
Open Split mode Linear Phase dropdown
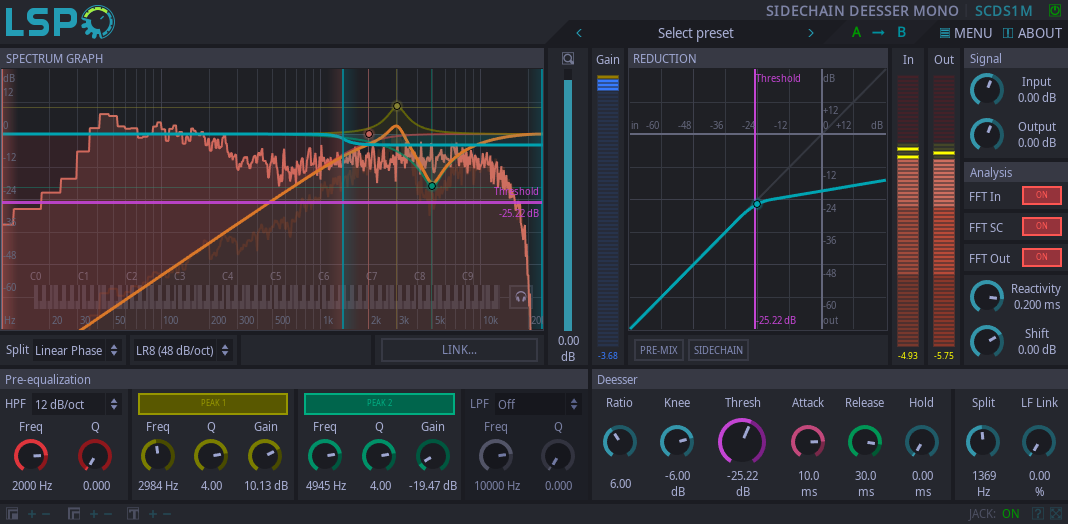(78, 350)
